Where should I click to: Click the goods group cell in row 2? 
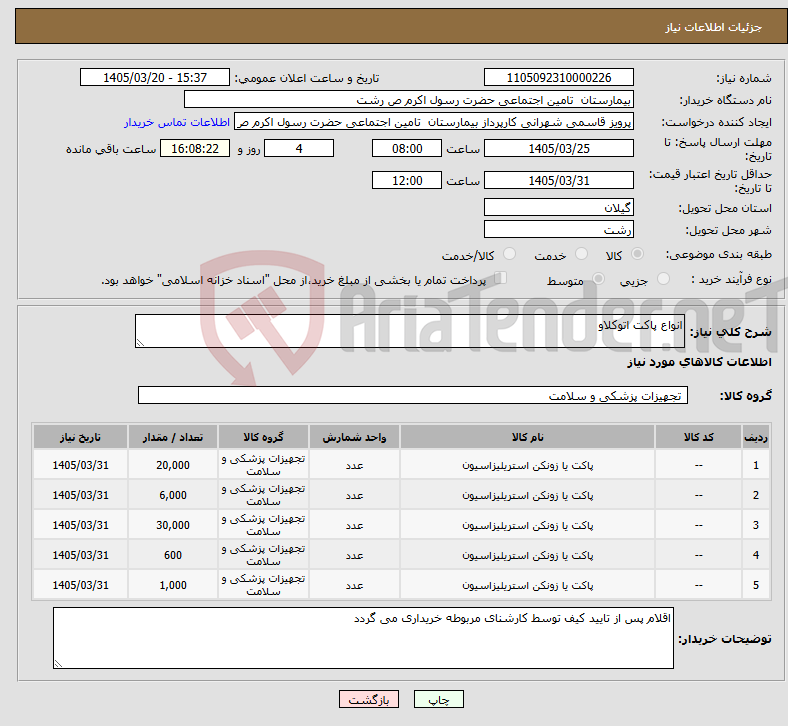pos(263,495)
